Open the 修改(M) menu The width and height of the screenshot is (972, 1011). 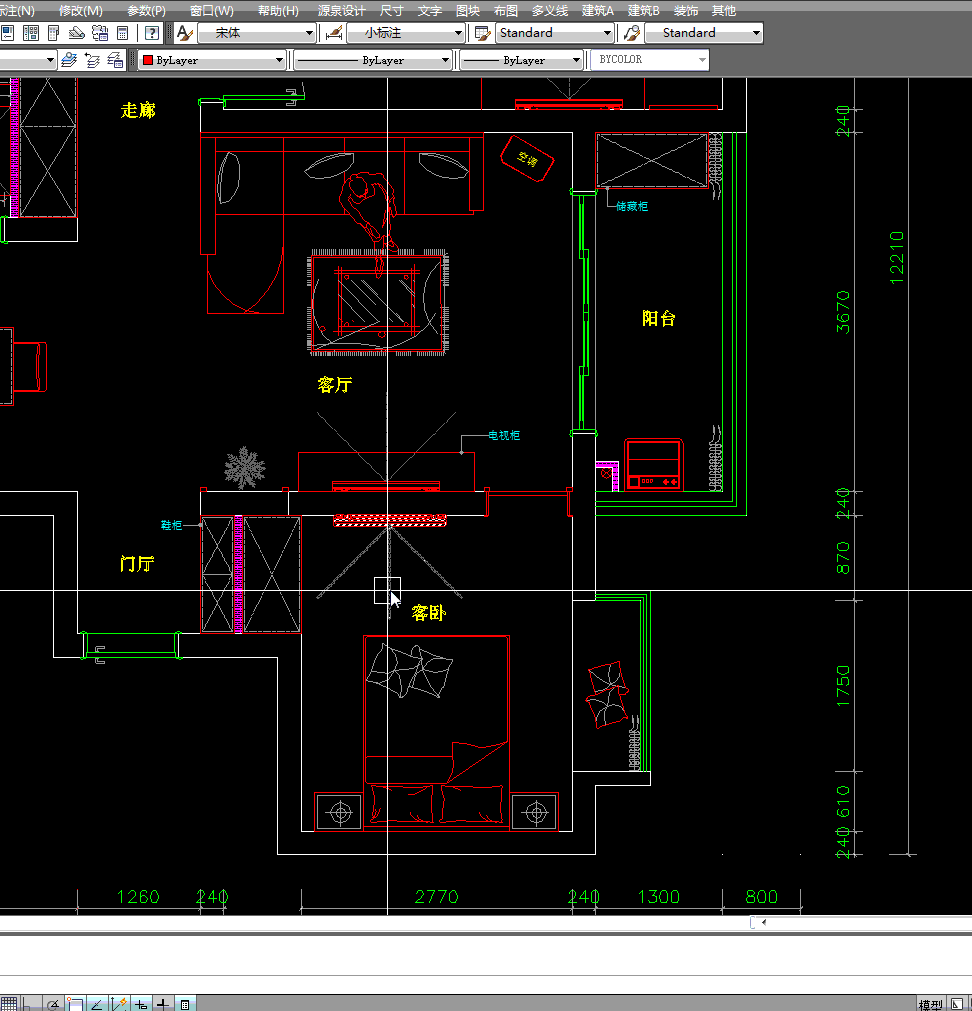click(x=80, y=10)
